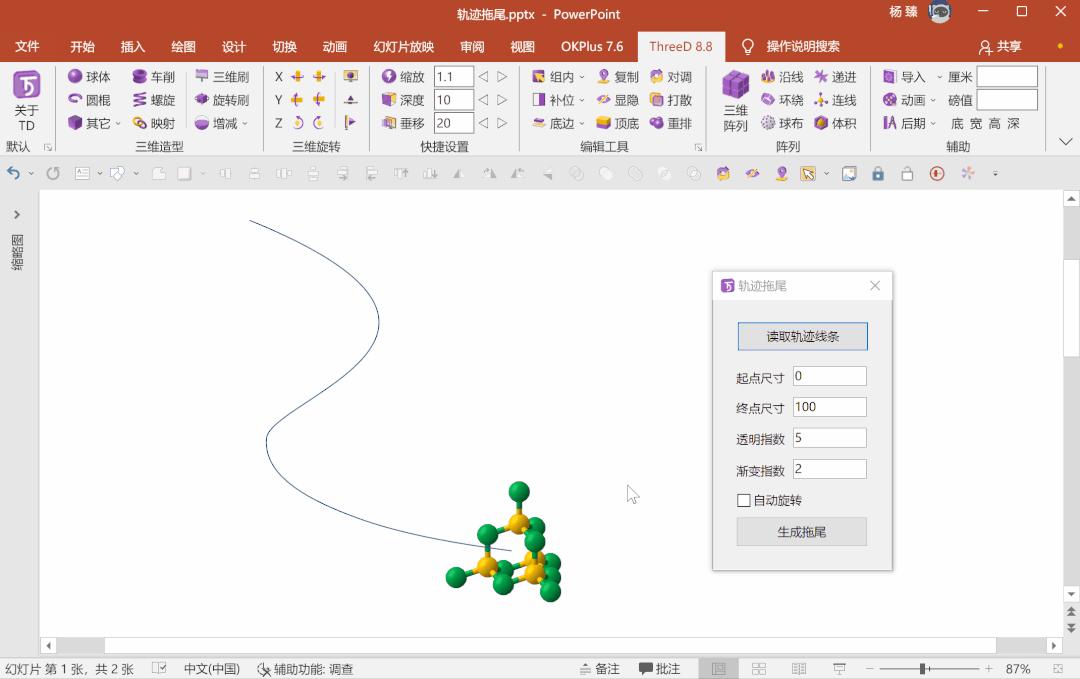1080x679 pixels.
Task: Click the 读取轨迹线条 button
Action: click(801, 336)
